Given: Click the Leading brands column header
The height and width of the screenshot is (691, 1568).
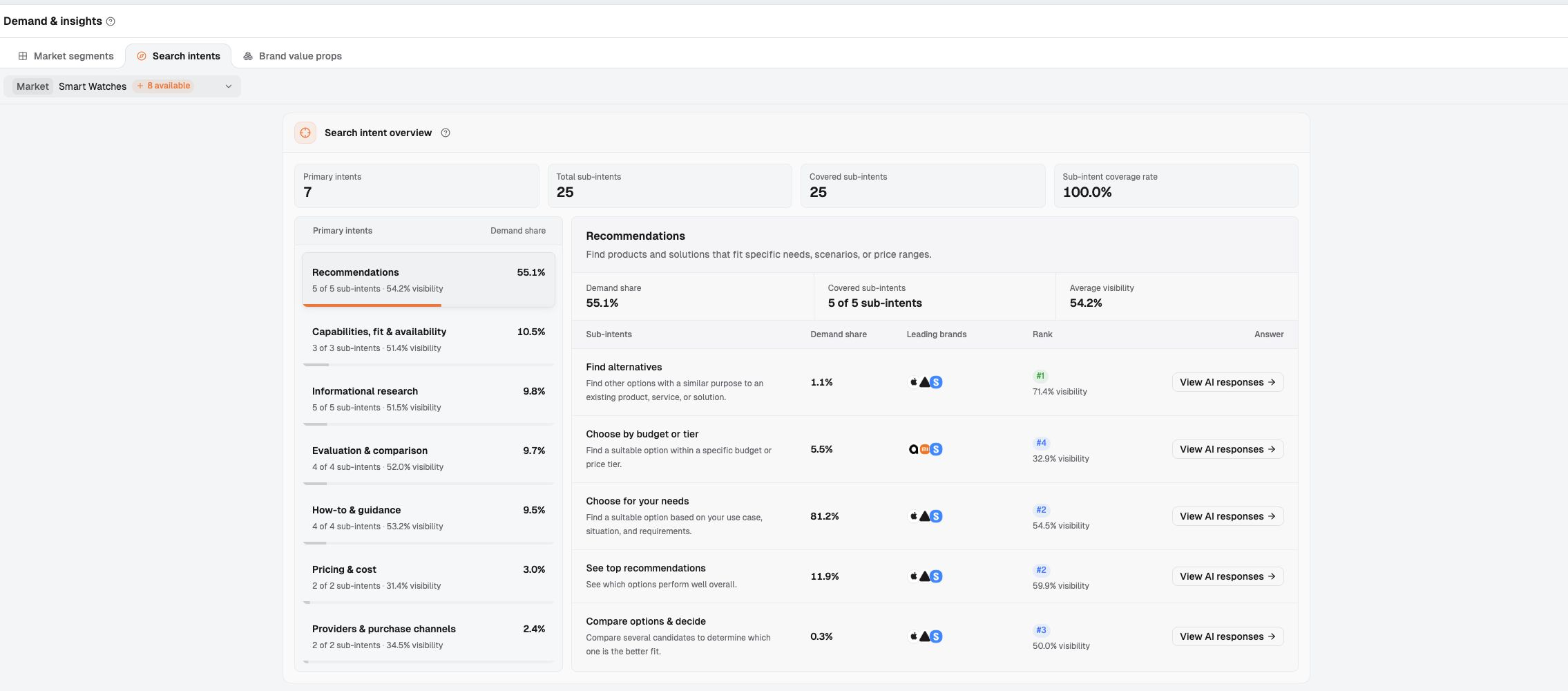Looking at the screenshot, I should tap(936, 334).
